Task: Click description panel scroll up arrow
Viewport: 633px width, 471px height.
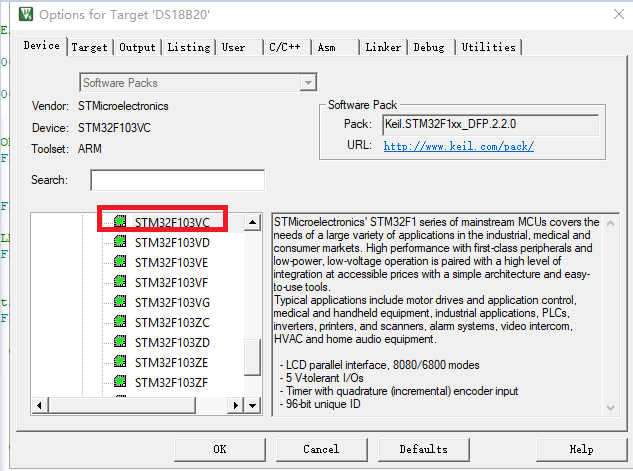Action: pyautogui.click(x=611, y=223)
